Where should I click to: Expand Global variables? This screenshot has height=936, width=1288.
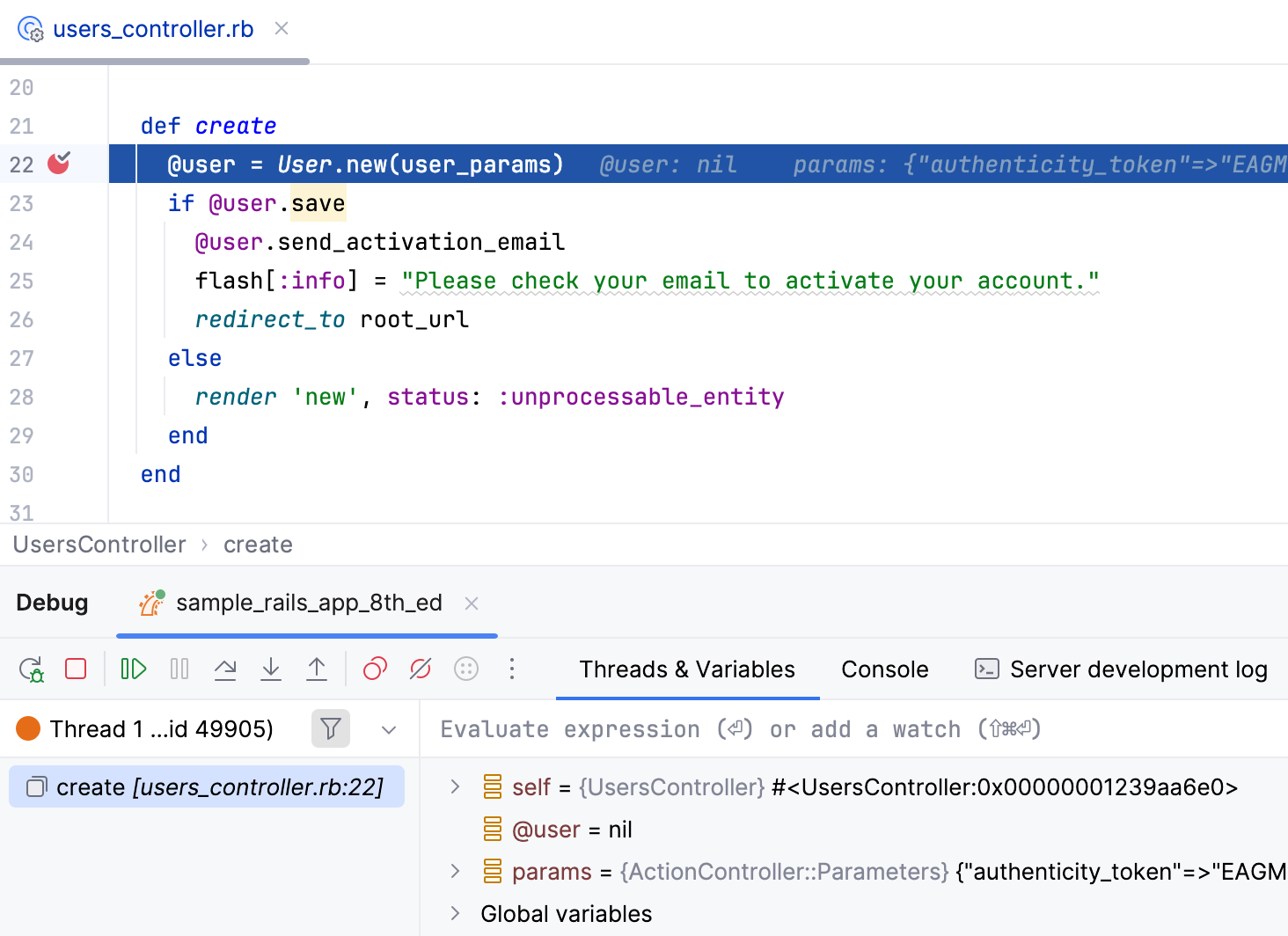pos(455,913)
